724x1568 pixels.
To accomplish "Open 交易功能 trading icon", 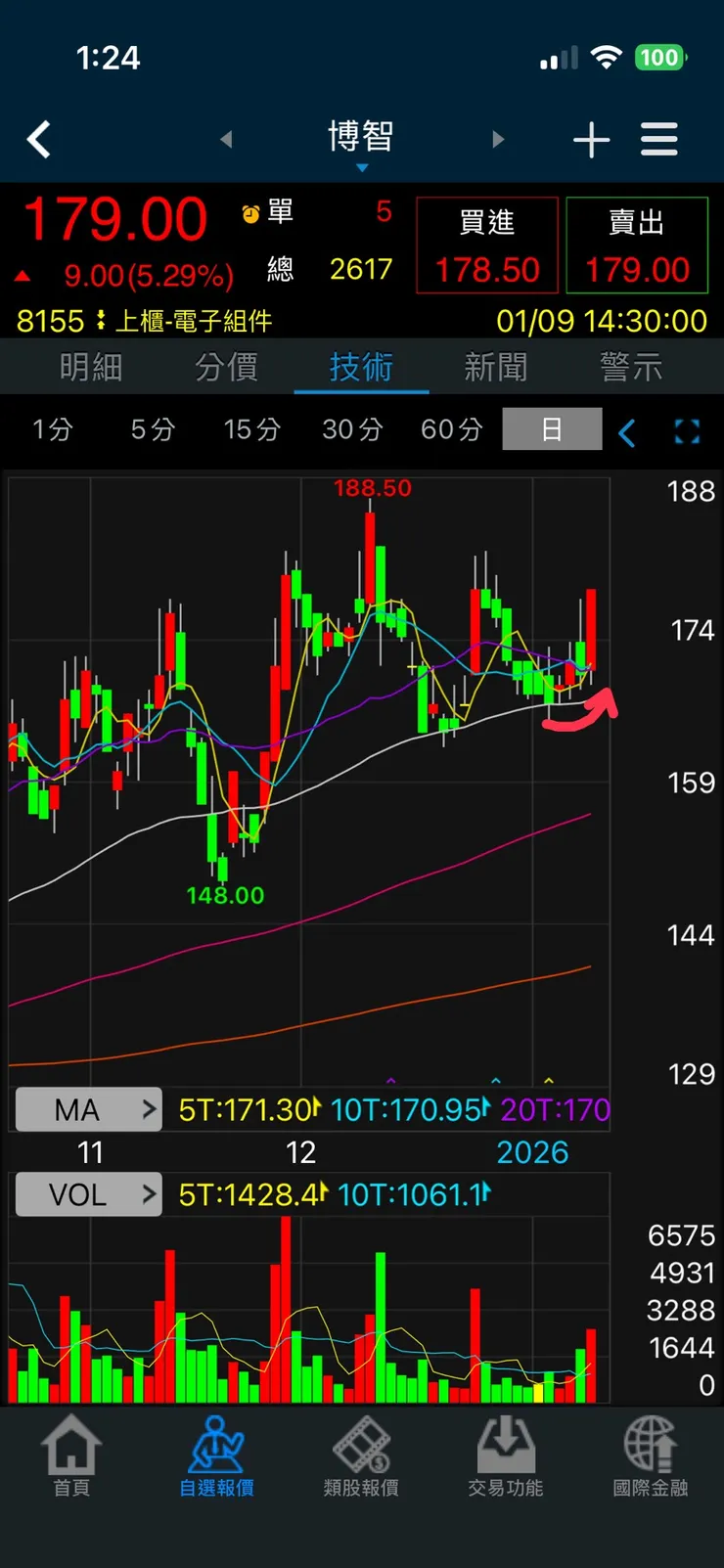I will tap(506, 1456).
